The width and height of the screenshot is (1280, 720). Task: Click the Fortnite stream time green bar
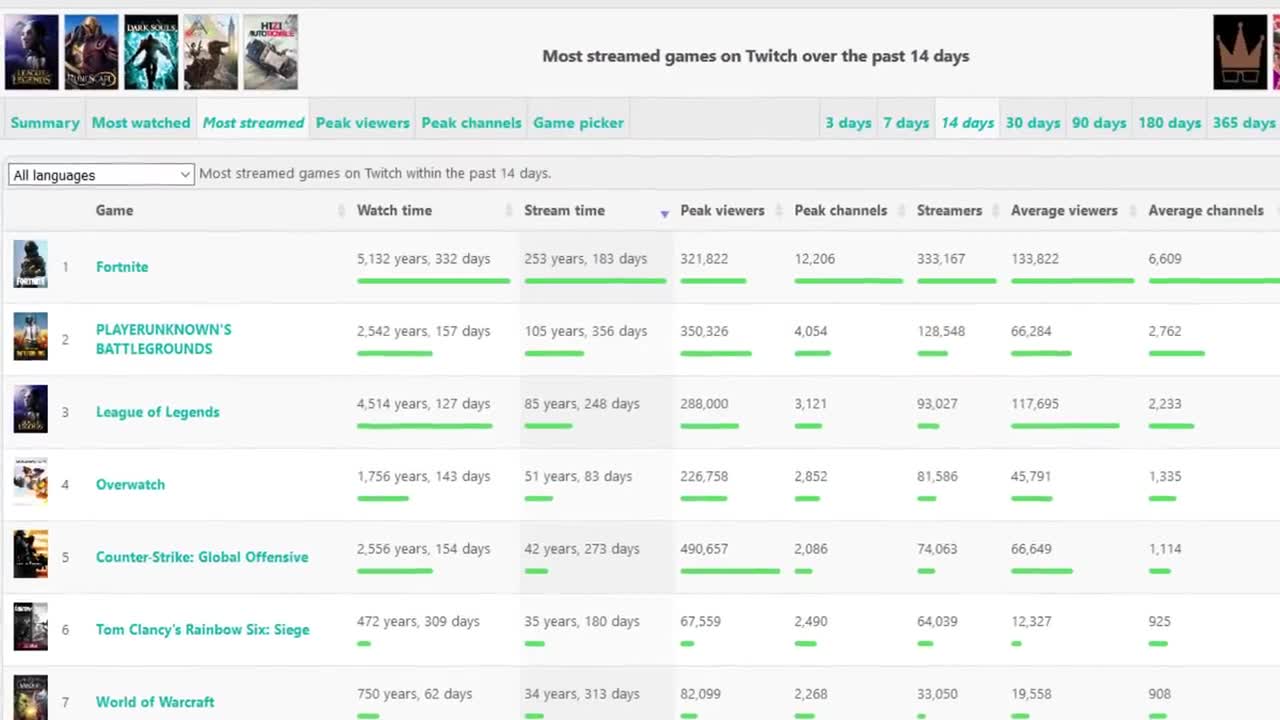595,281
